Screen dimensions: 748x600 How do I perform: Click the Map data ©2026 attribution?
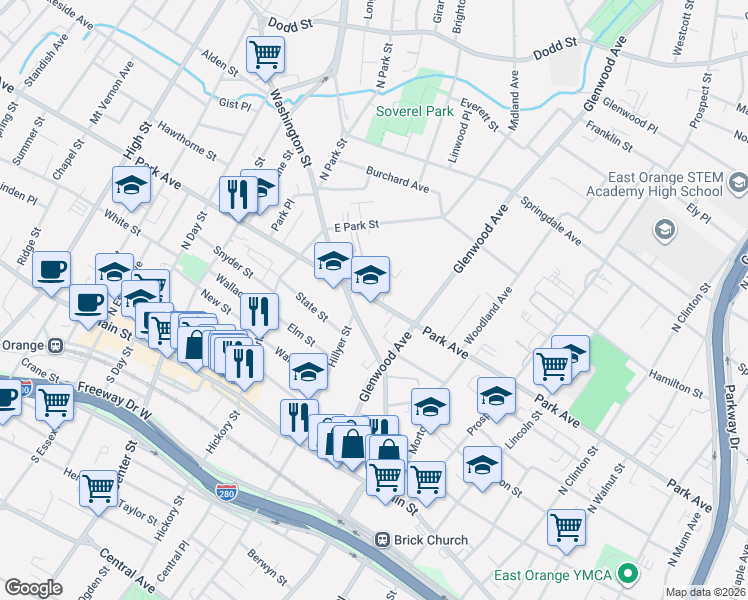pos(706,593)
